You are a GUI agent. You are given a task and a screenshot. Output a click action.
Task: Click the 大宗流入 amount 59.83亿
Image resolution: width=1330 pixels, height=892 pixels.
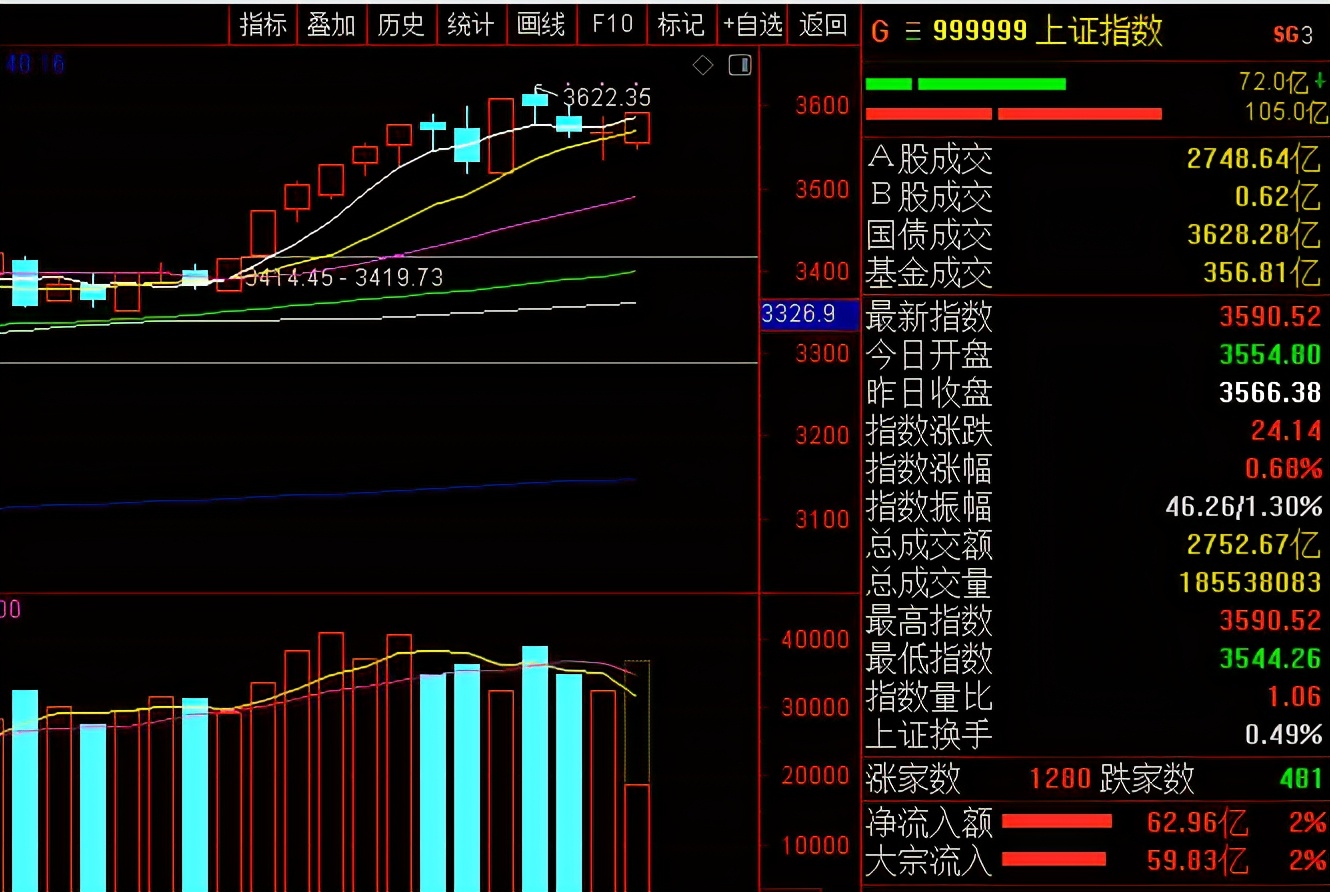[x=1198, y=860]
